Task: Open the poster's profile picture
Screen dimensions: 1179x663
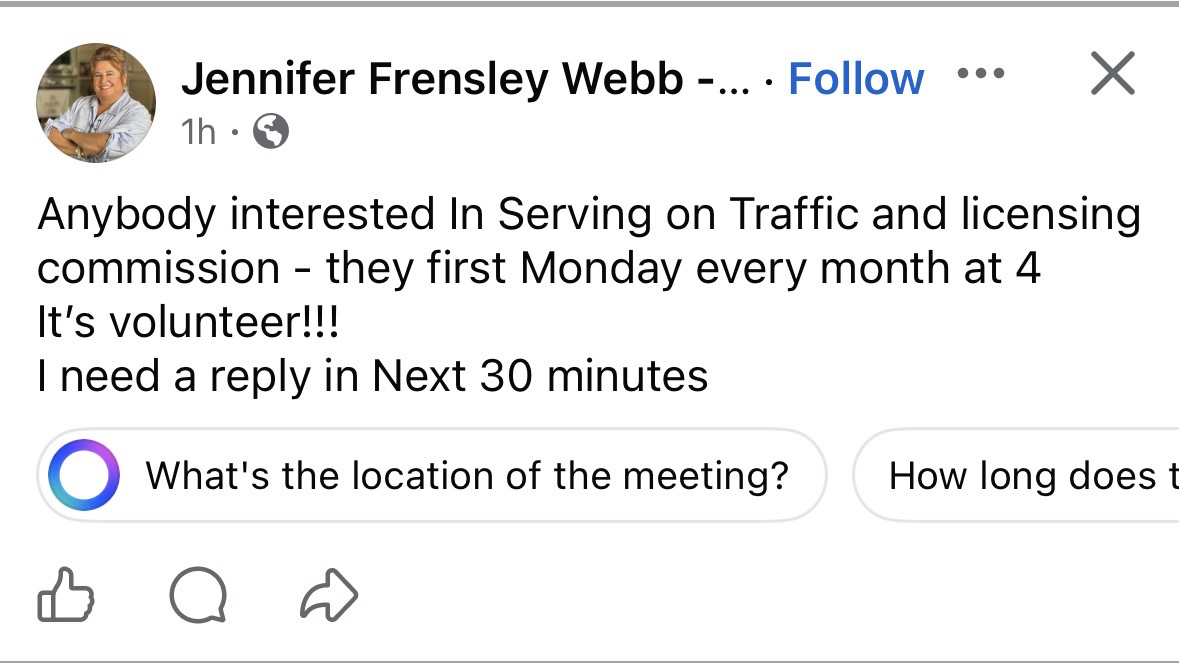Action: click(x=96, y=102)
